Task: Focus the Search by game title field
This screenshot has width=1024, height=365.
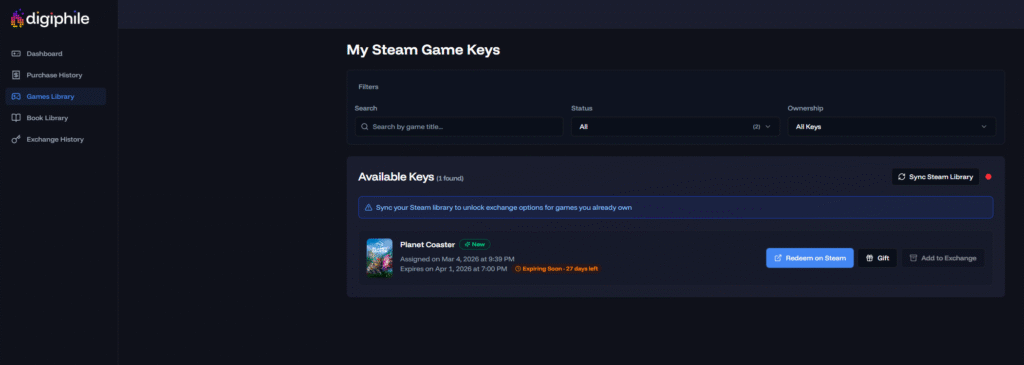Action: coord(459,127)
